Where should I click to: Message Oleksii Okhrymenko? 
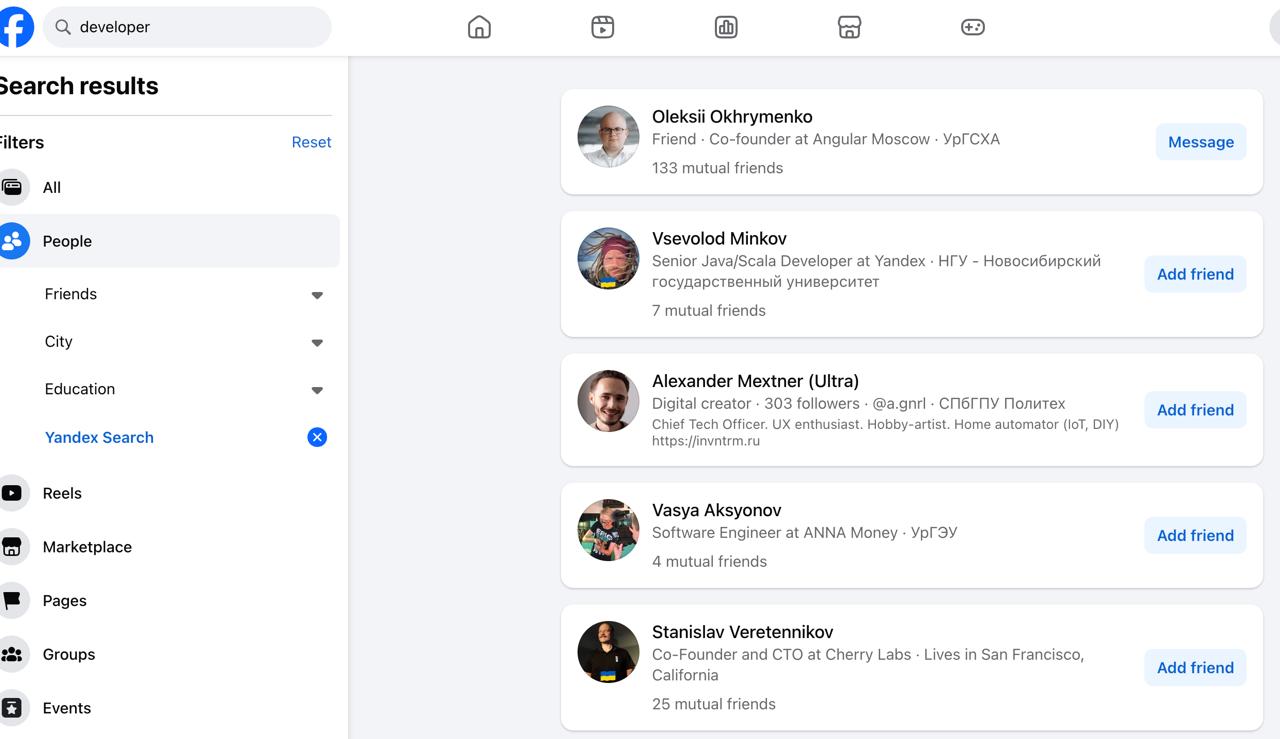point(1201,142)
